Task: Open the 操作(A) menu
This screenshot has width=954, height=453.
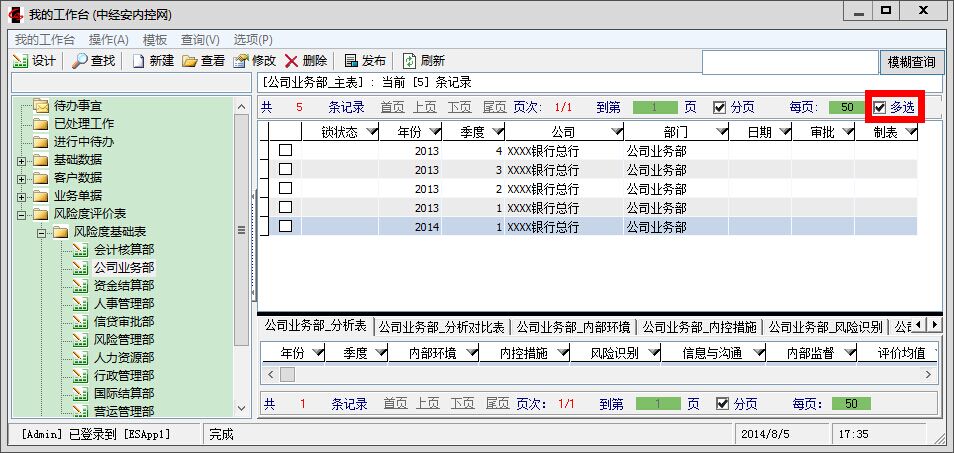Action: (108, 39)
